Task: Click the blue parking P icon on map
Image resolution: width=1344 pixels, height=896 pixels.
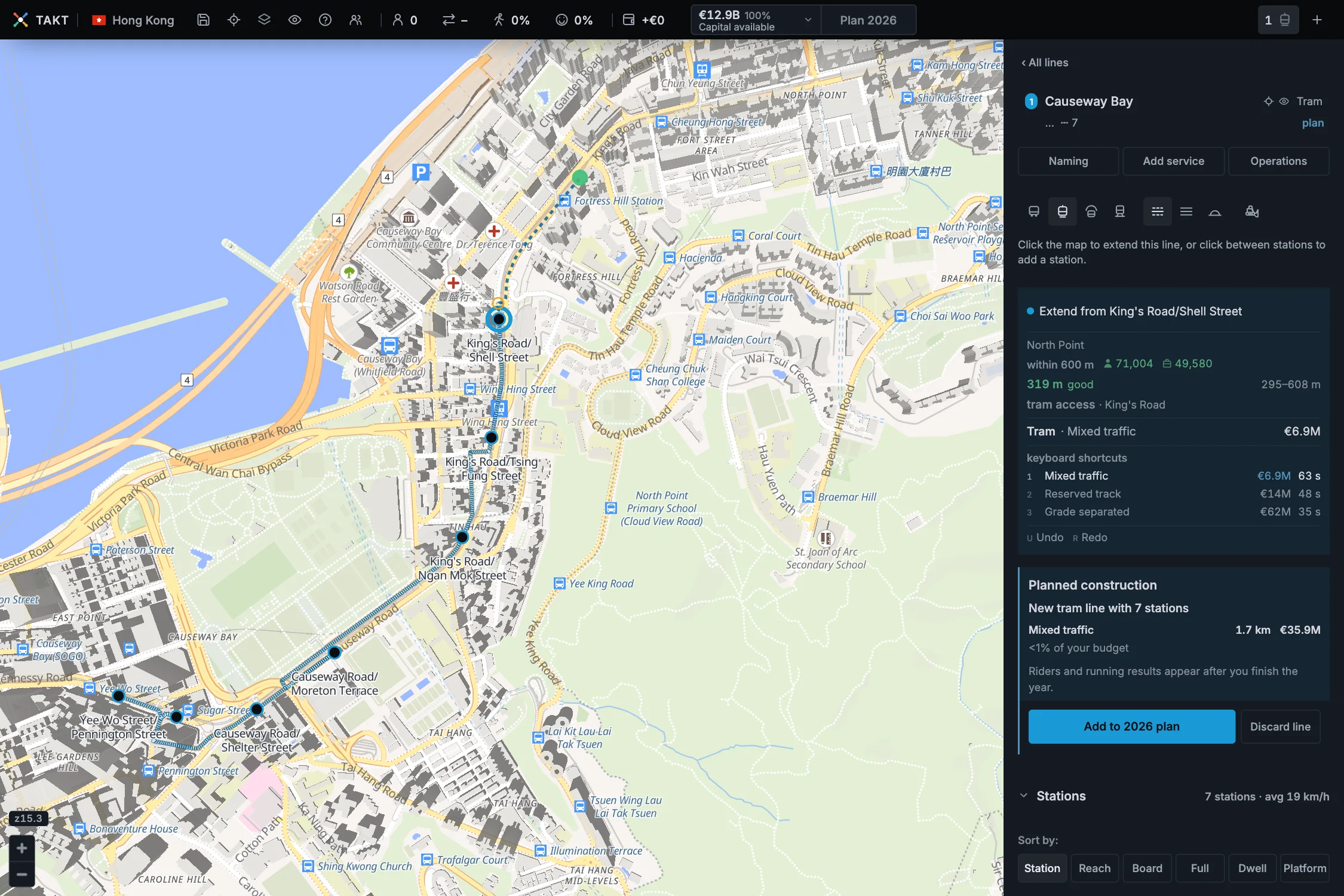Action: [x=421, y=173]
